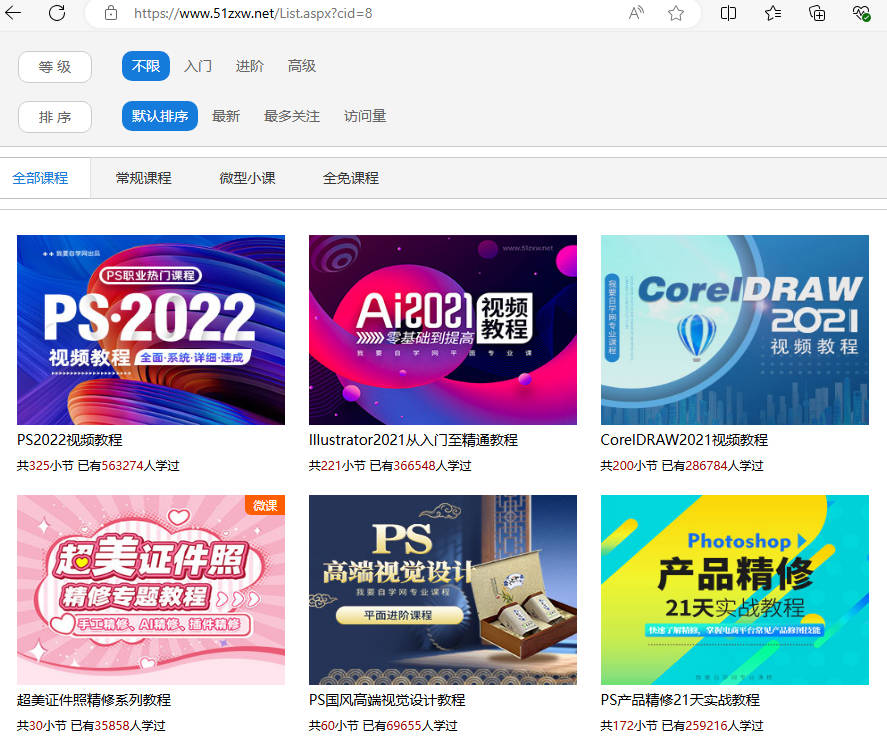This screenshot has height=755, width=887.
Task: Open split screen icon
Action: 729,13
